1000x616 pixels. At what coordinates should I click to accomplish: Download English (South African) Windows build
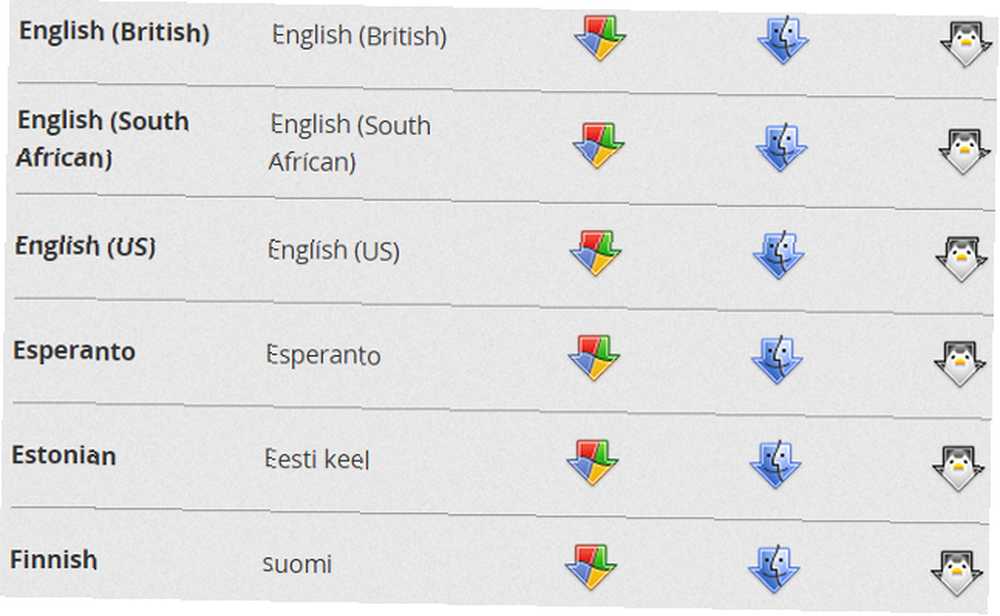599,145
